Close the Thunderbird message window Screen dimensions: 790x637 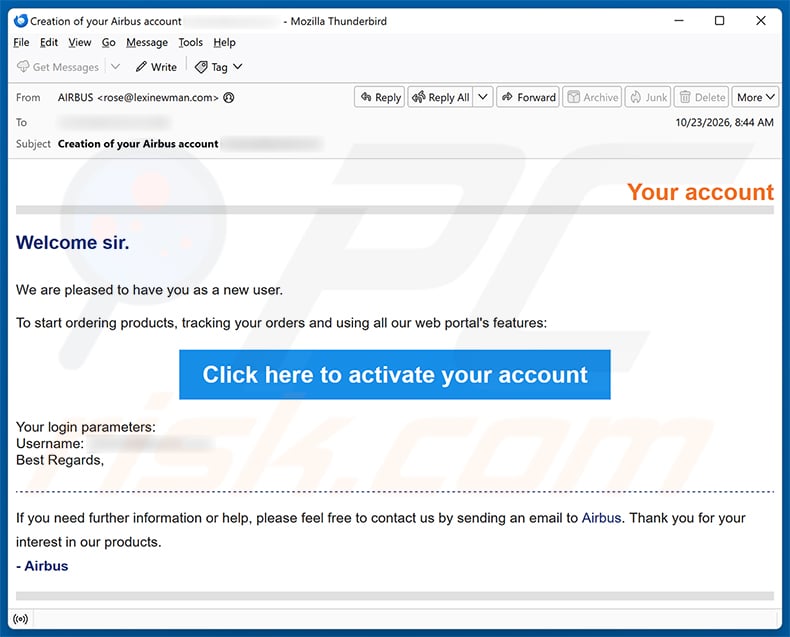(761, 21)
